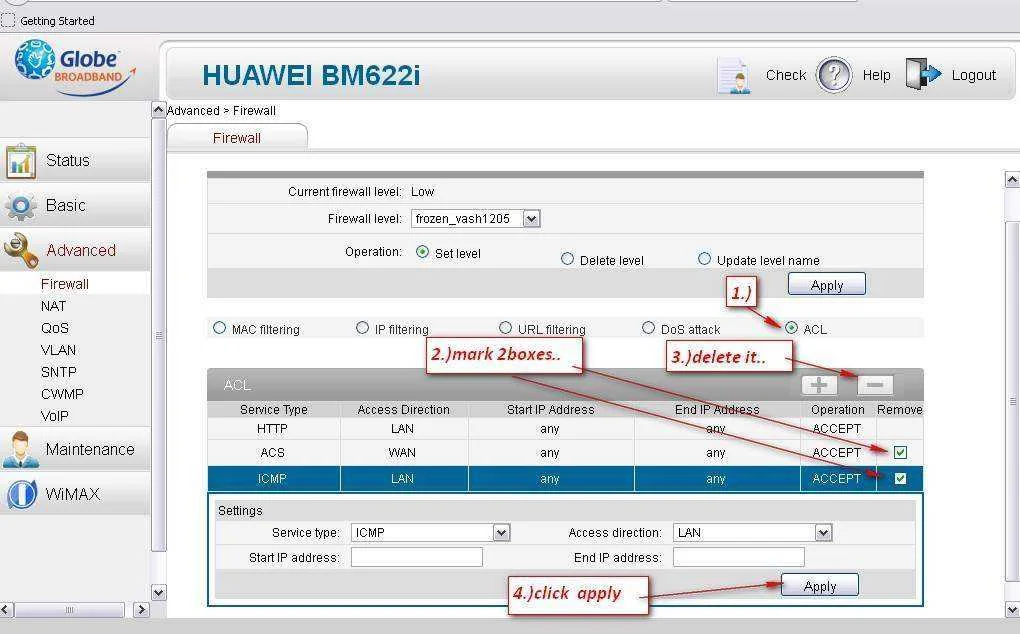This screenshot has width=1020, height=634.
Task: Click the Getting Started bookmark
Action: [48, 21]
